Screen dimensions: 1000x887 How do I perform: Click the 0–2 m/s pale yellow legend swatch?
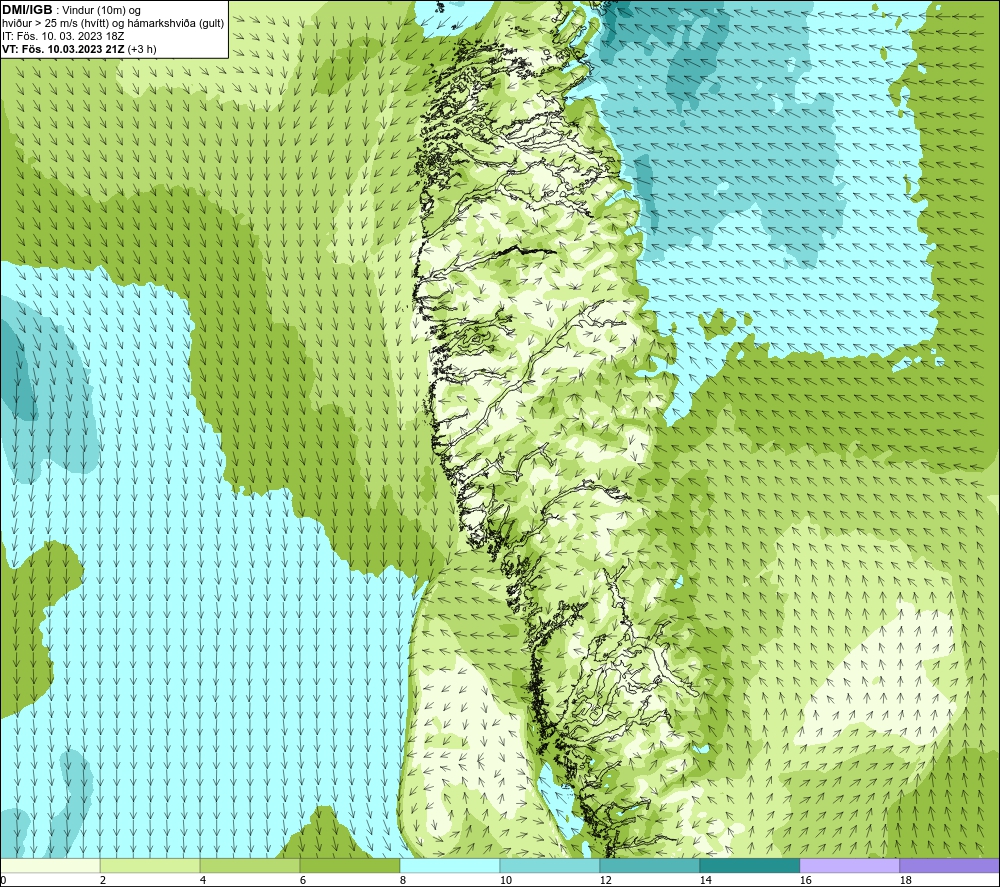click(50, 865)
